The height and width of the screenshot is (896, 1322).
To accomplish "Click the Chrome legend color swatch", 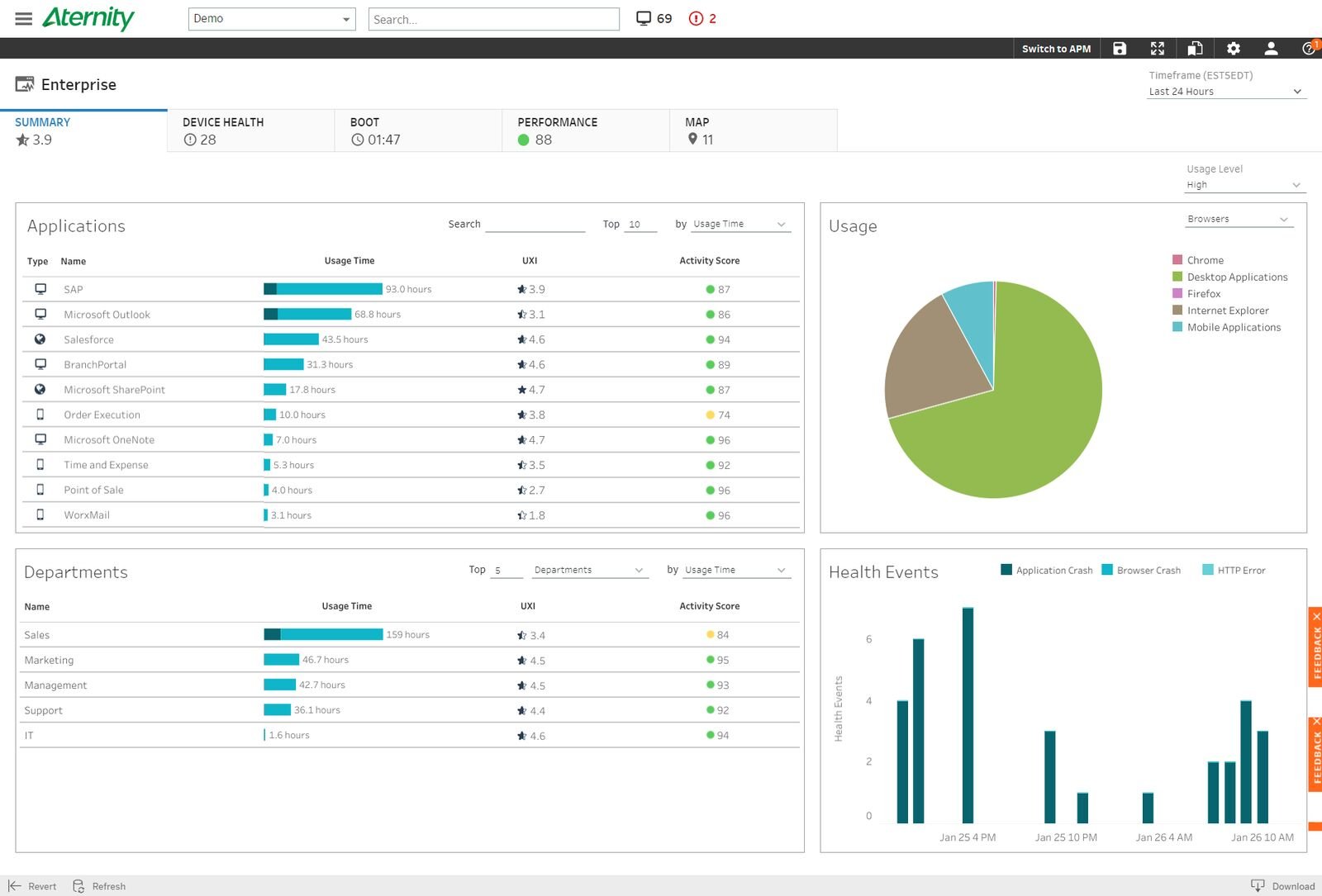I will click(1177, 260).
